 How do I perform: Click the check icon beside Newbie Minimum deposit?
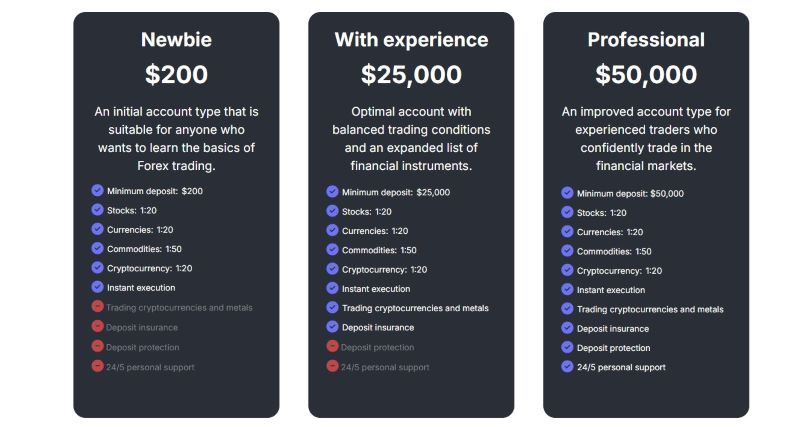[97, 190]
